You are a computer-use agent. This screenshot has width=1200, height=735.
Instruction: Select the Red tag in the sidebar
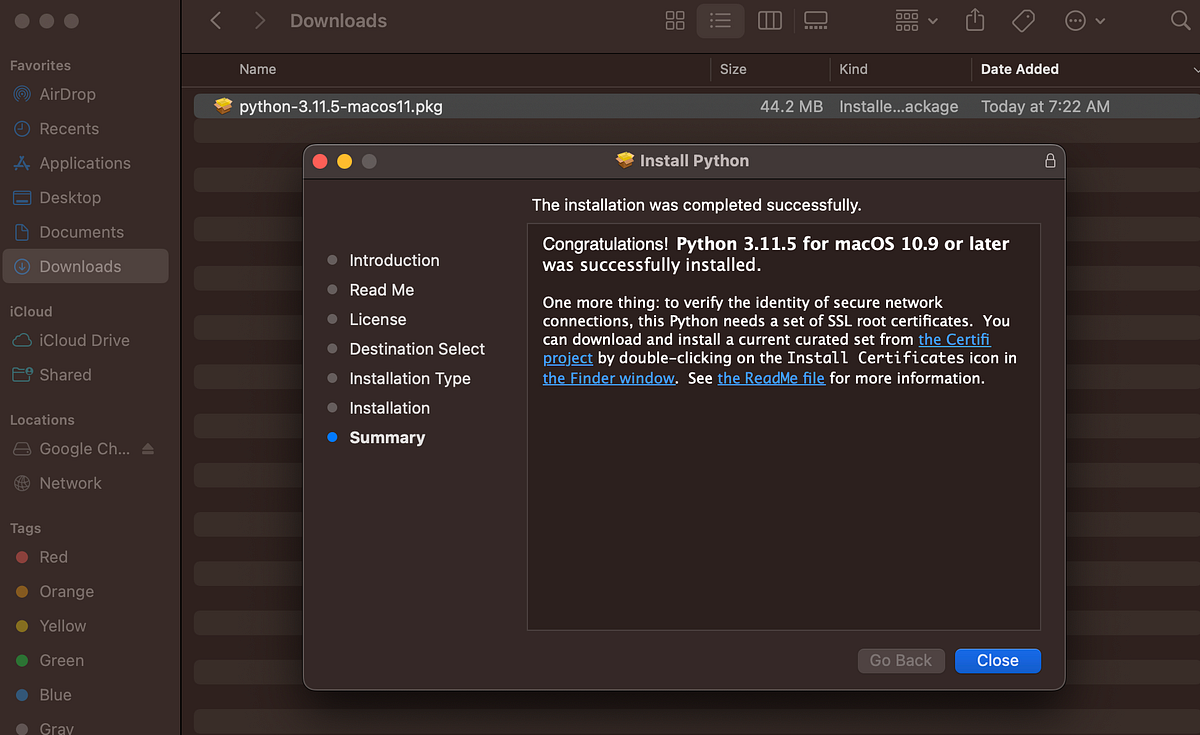tap(51, 557)
